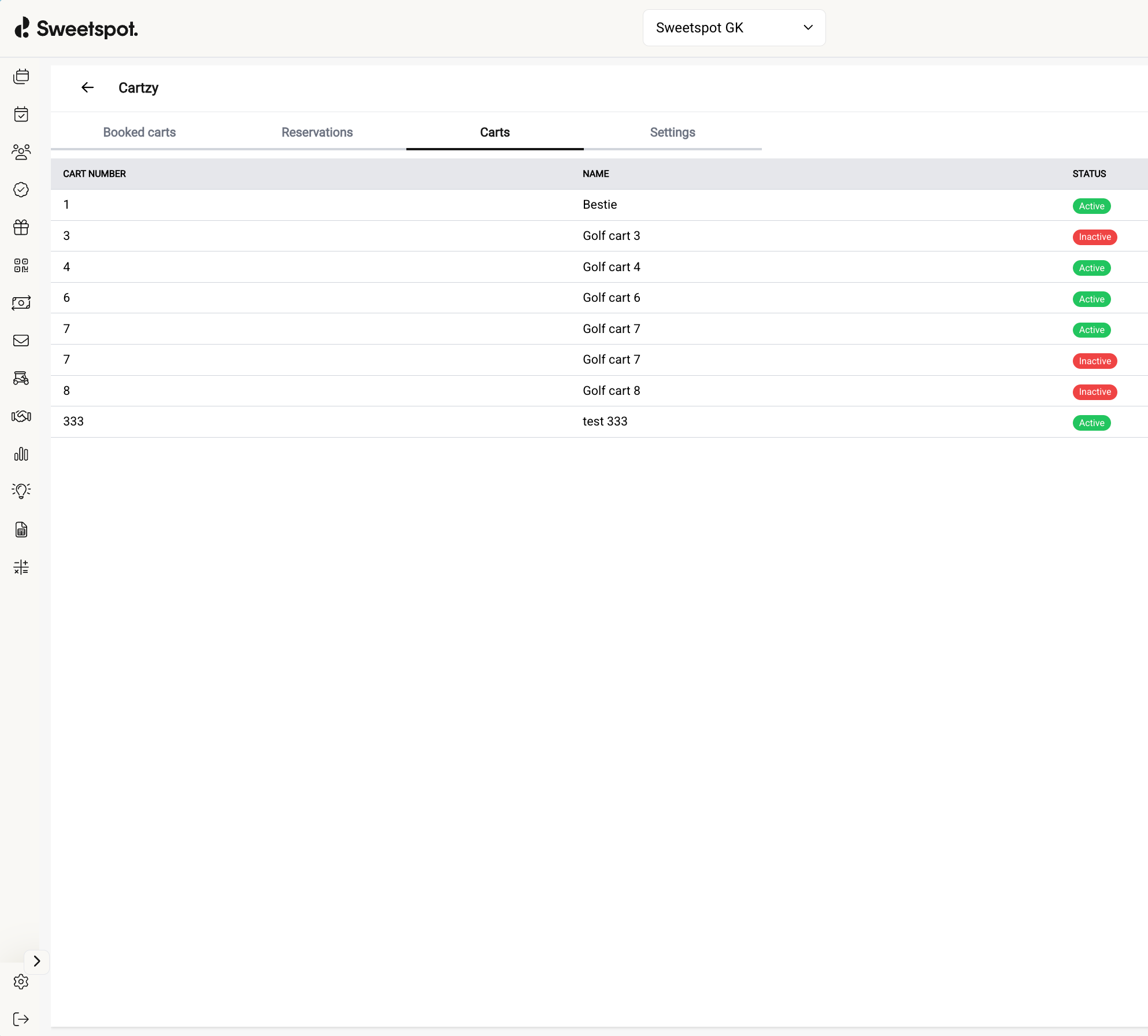Click the calendar check sidebar icon
This screenshot has height=1036, width=1148.
point(21,114)
